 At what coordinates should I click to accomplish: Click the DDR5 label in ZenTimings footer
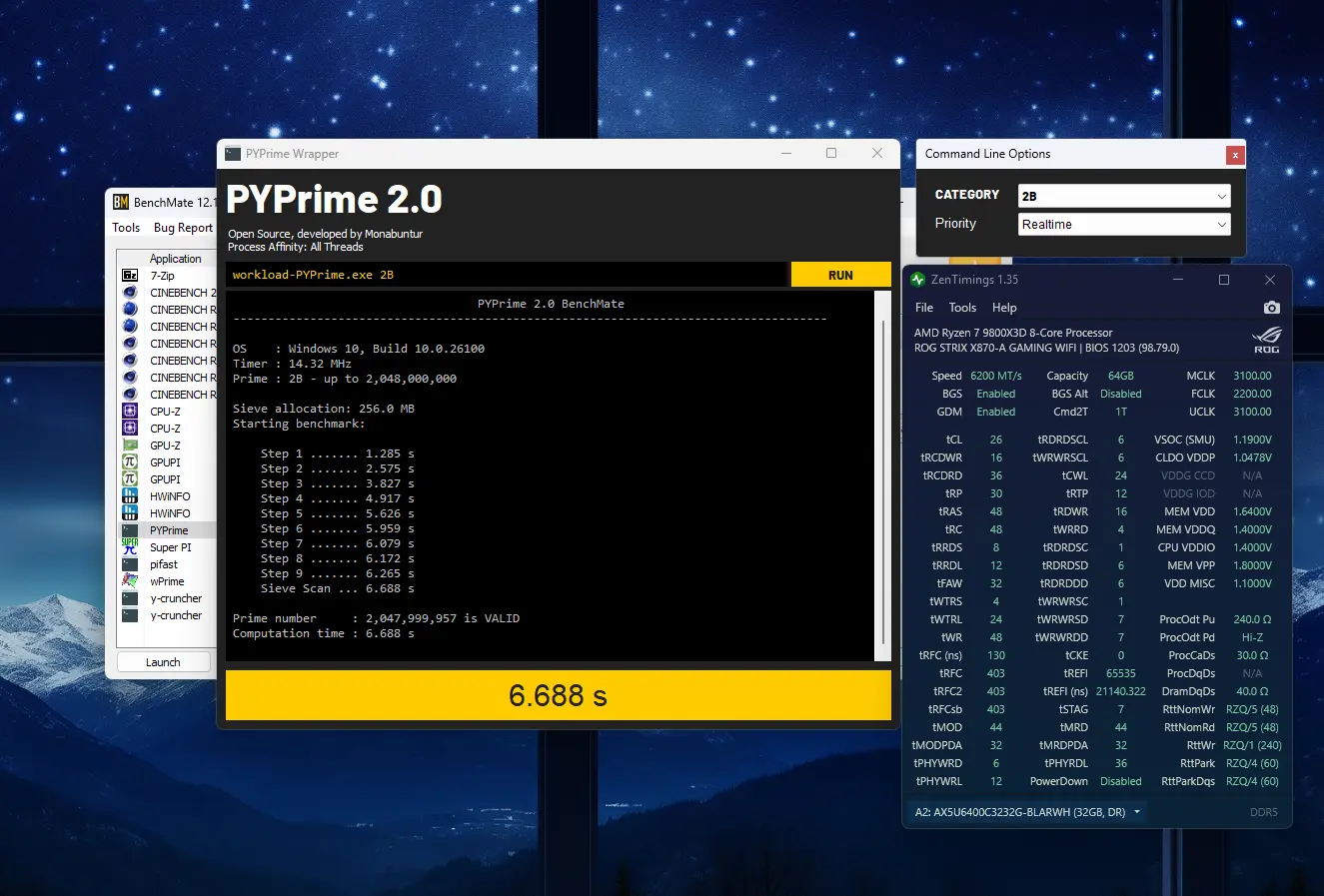1263,812
